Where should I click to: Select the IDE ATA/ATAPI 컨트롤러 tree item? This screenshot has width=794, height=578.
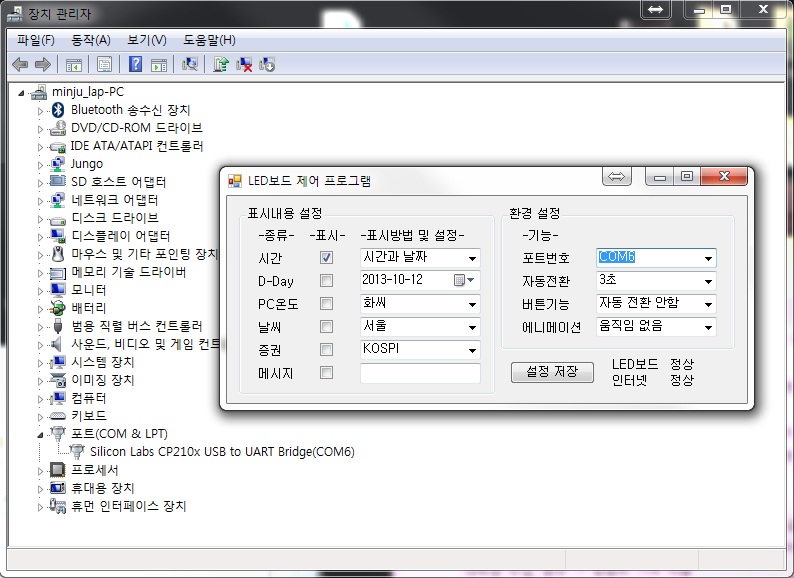(137, 146)
